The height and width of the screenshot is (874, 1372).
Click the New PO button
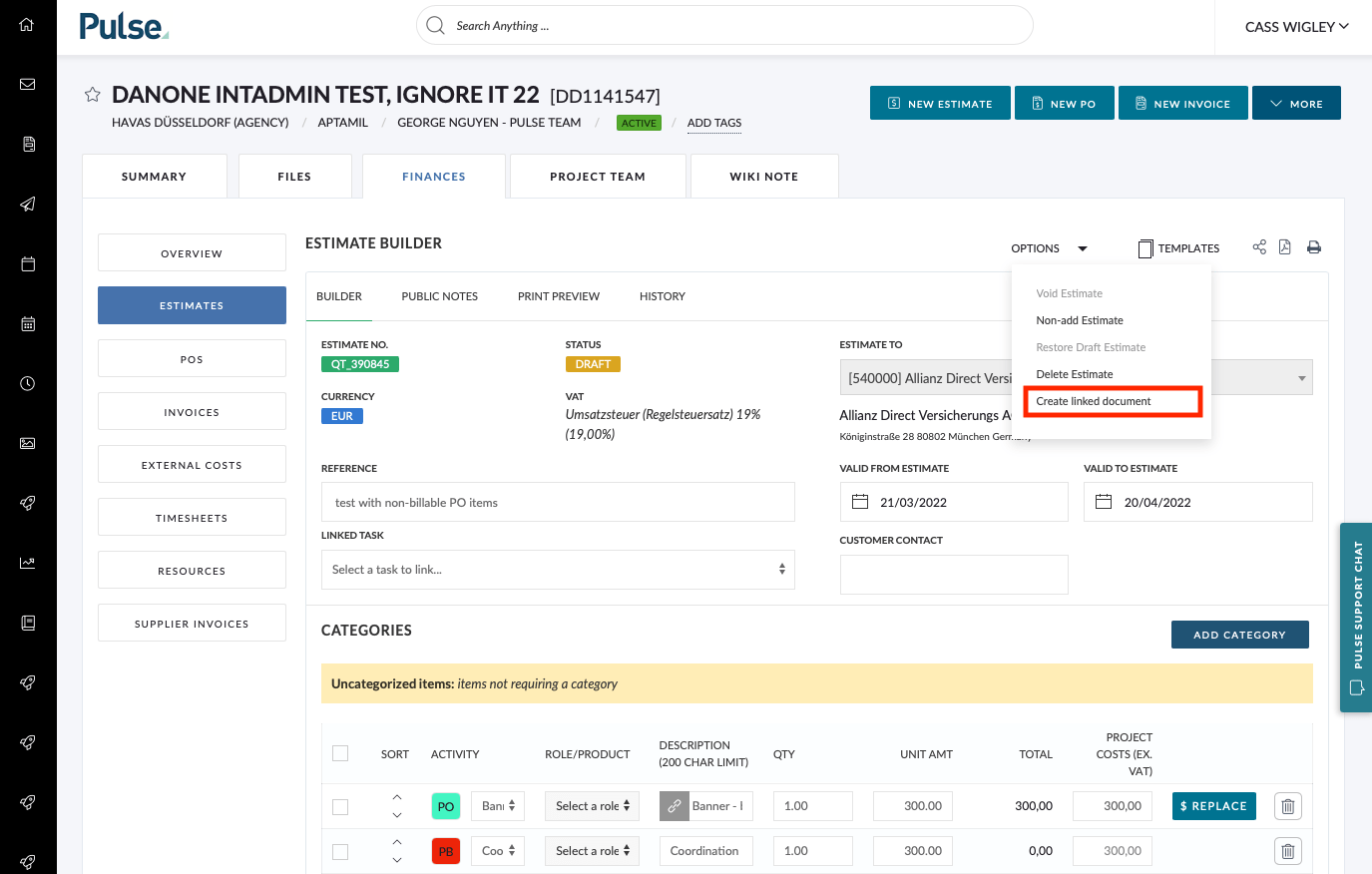pos(1065,103)
